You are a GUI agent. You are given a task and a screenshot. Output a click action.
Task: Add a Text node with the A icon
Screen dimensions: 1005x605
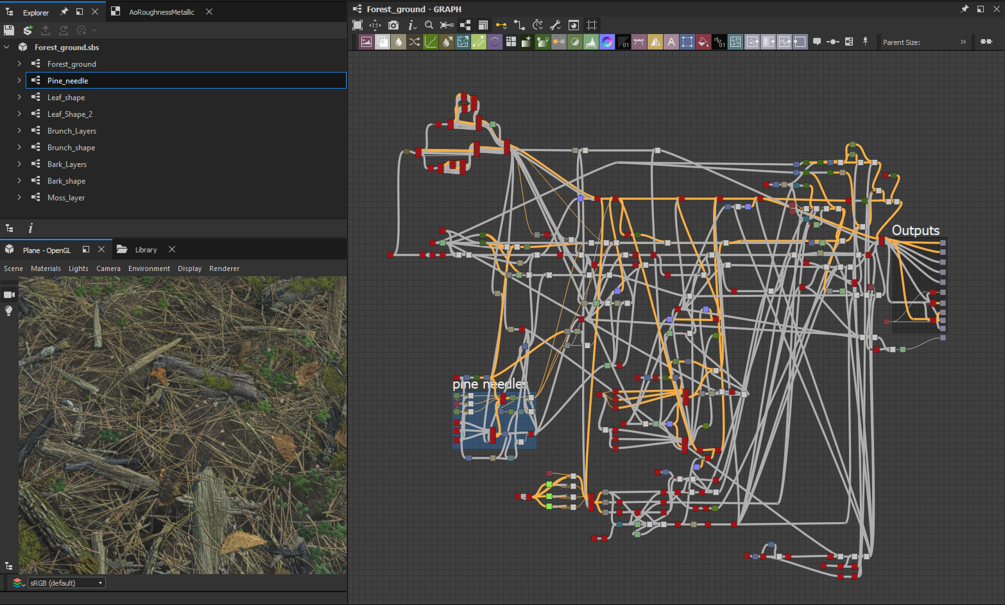671,42
